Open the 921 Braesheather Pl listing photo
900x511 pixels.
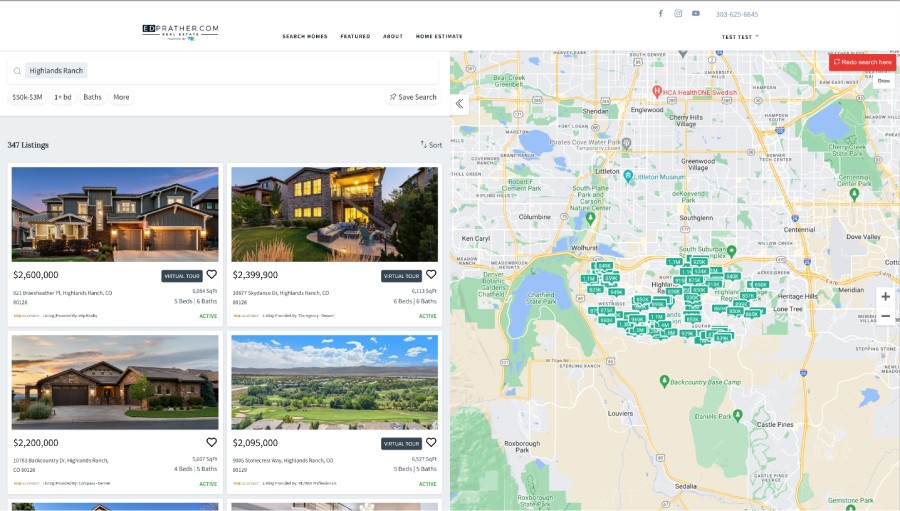pos(115,214)
